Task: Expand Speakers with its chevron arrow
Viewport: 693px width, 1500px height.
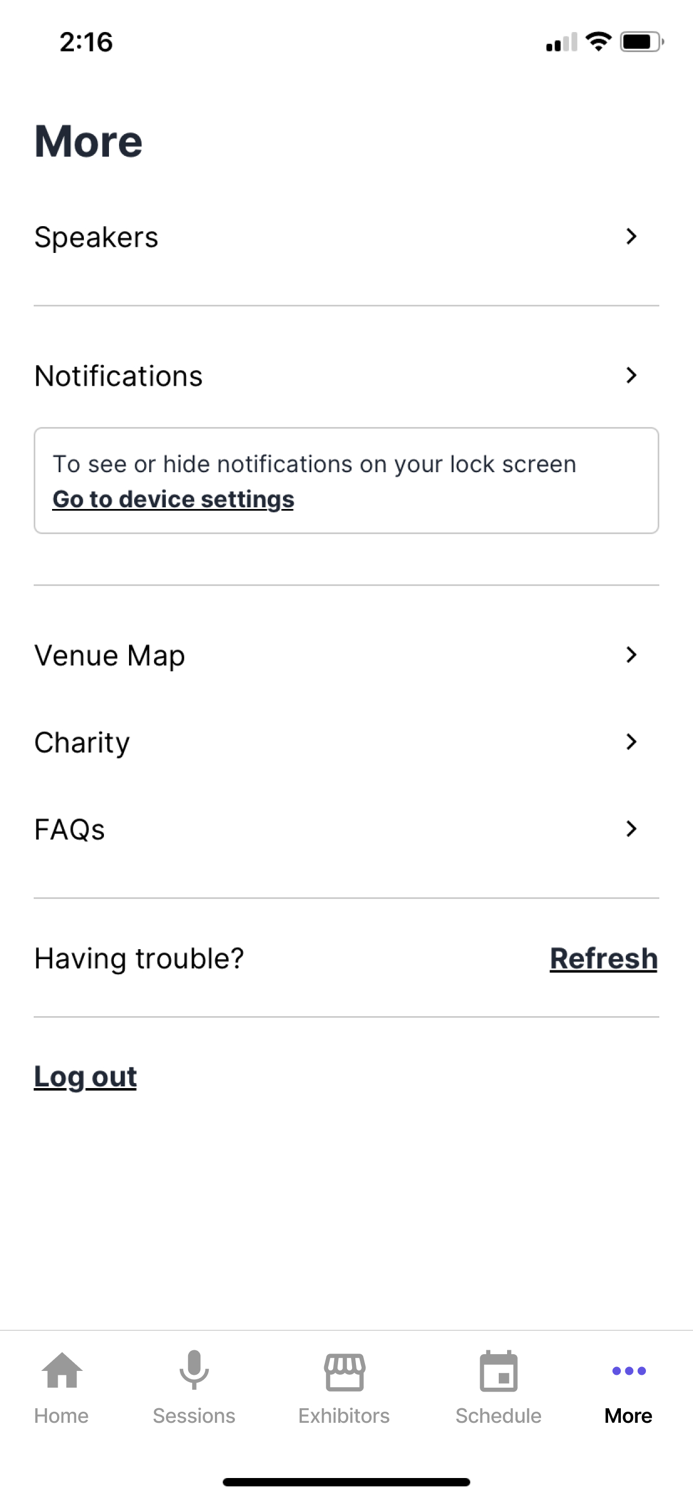Action: click(631, 236)
